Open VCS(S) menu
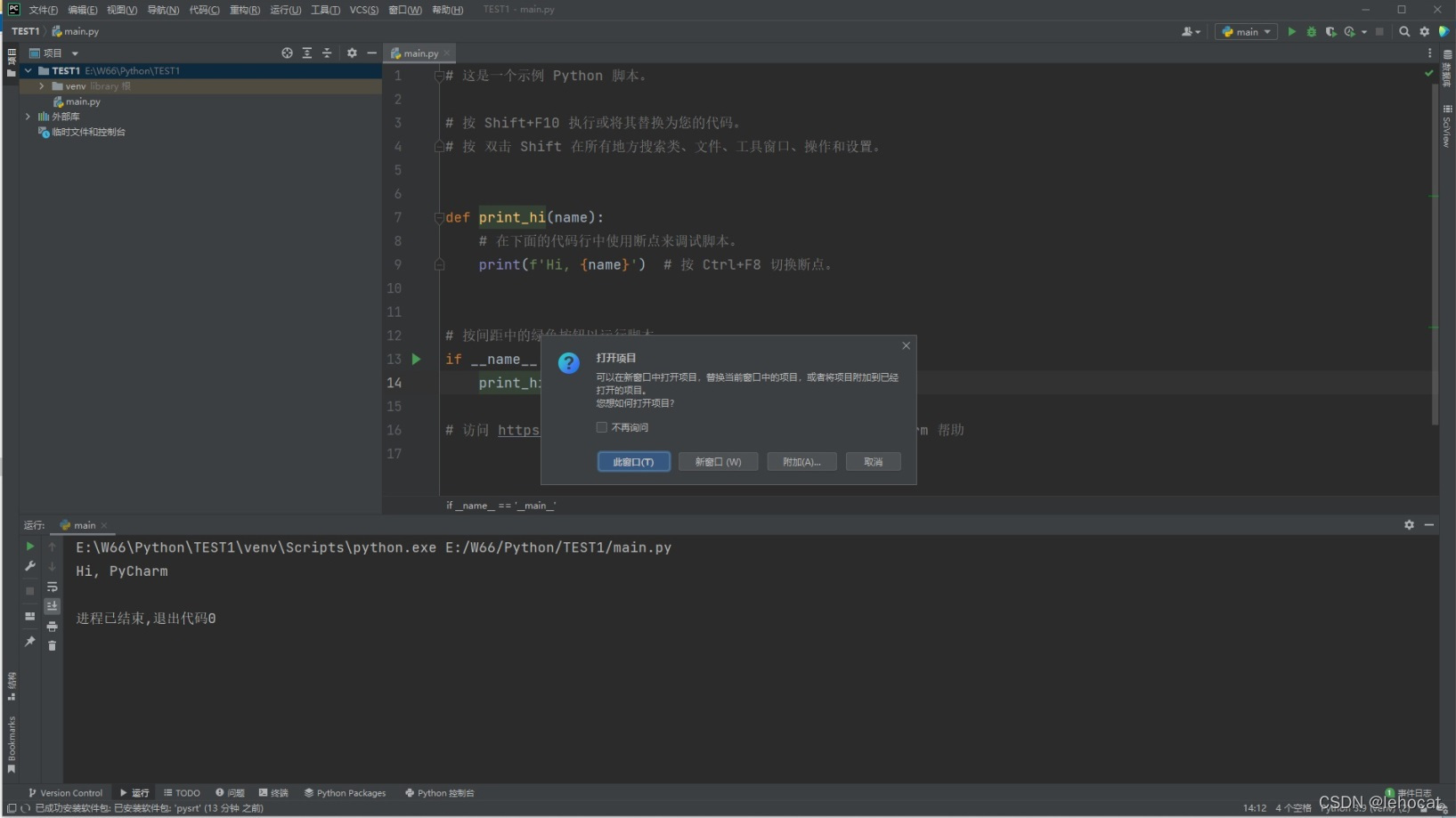The height and width of the screenshot is (818, 1456). tap(363, 10)
